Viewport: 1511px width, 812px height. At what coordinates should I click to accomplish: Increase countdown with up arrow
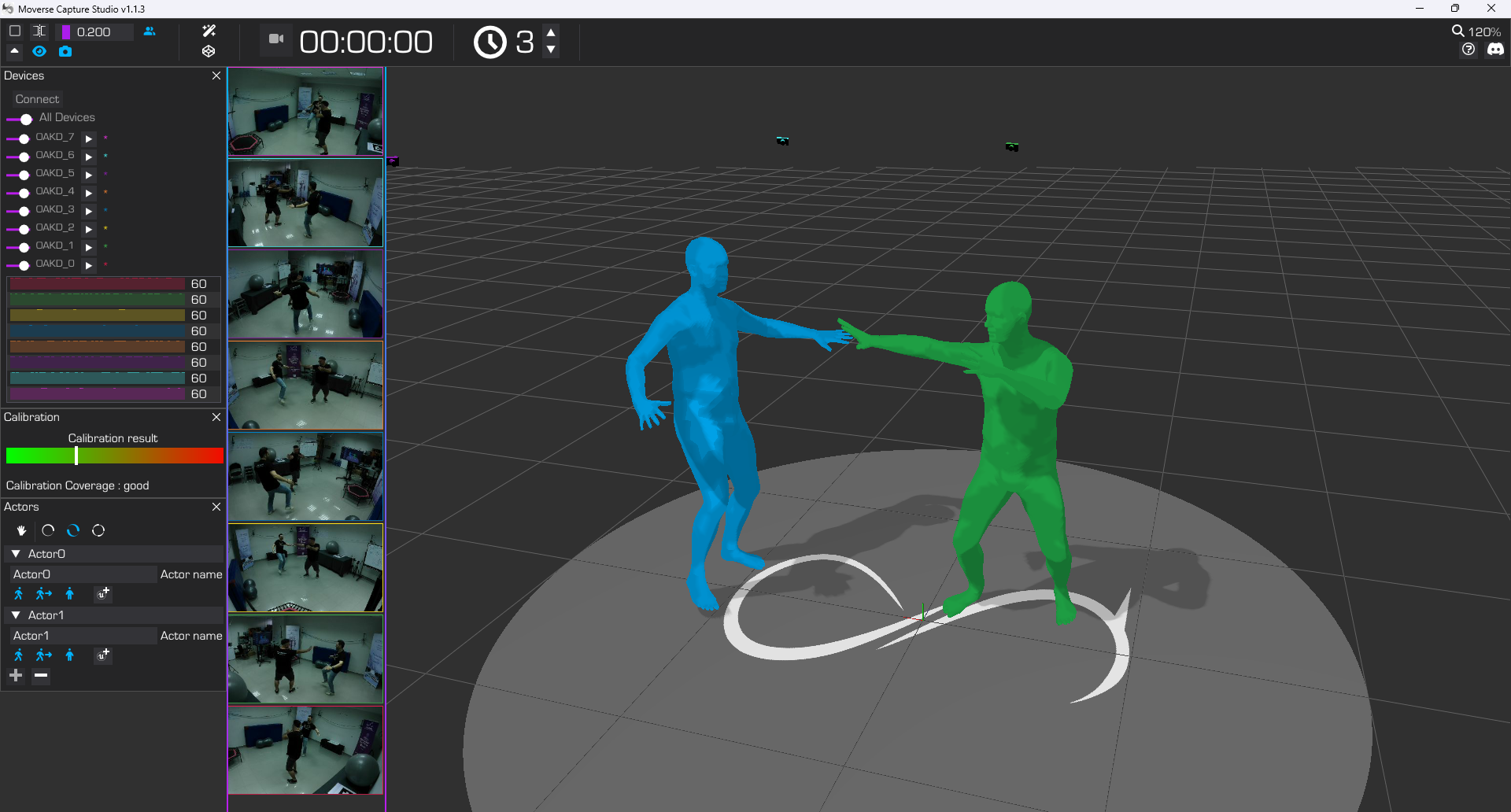tap(551, 33)
